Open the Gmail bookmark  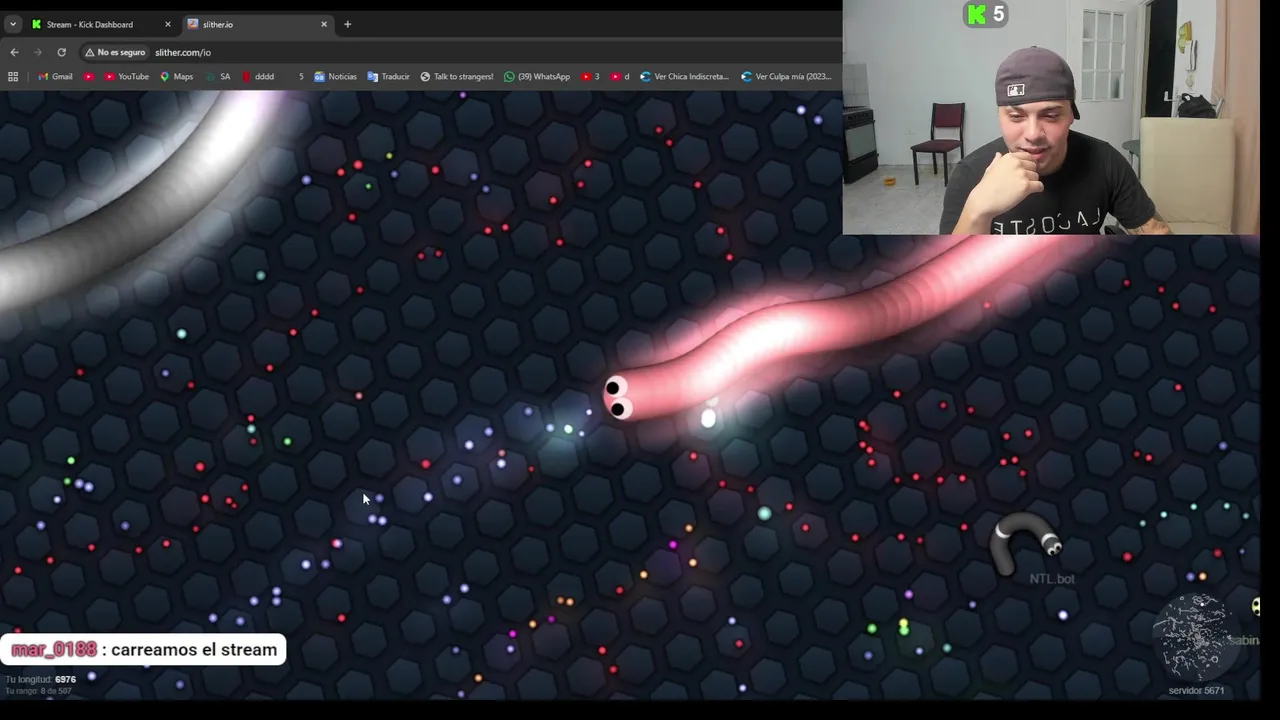tap(55, 76)
